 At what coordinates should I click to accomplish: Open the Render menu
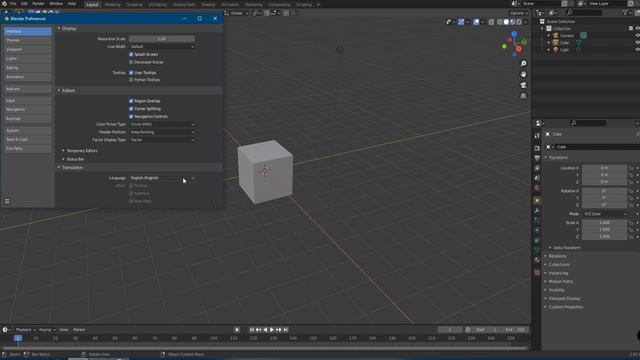coord(38,4)
